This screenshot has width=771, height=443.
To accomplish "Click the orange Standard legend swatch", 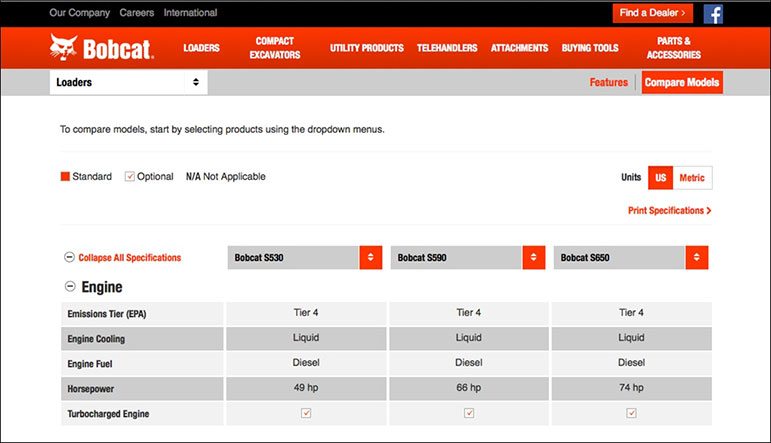I will tap(65, 177).
